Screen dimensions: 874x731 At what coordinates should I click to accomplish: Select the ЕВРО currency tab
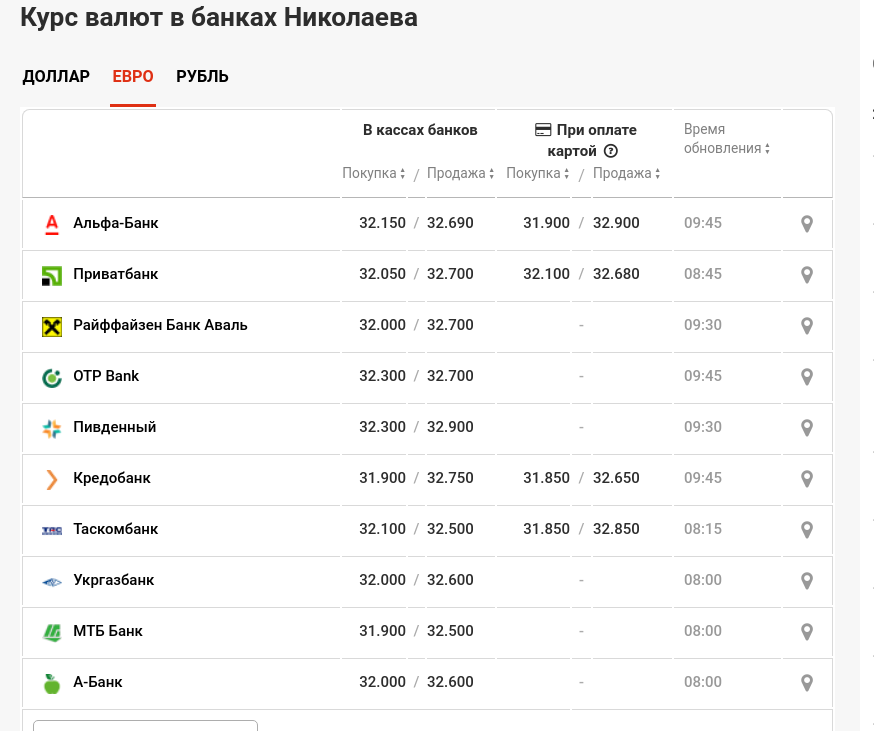coord(133,76)
